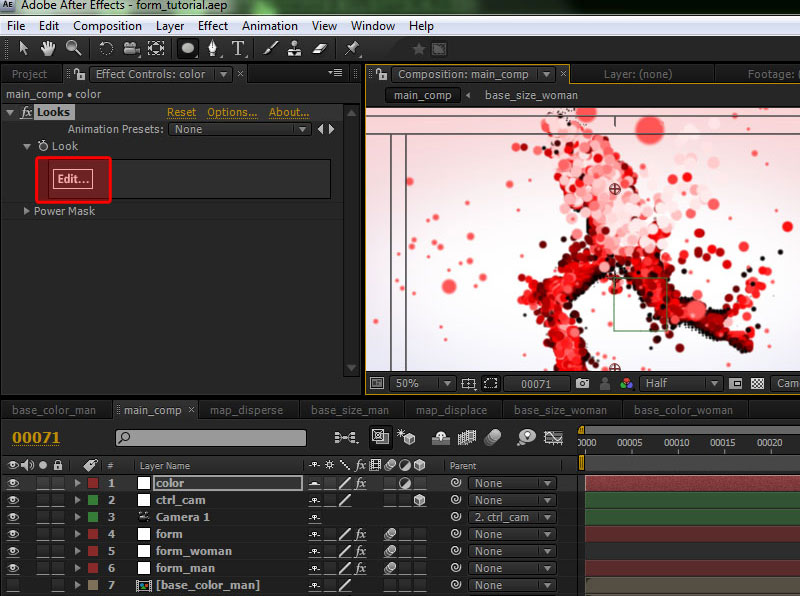Screen dimensions: 802x596
Task: Hide the form layer eye toggle
Action: point(13,534)
